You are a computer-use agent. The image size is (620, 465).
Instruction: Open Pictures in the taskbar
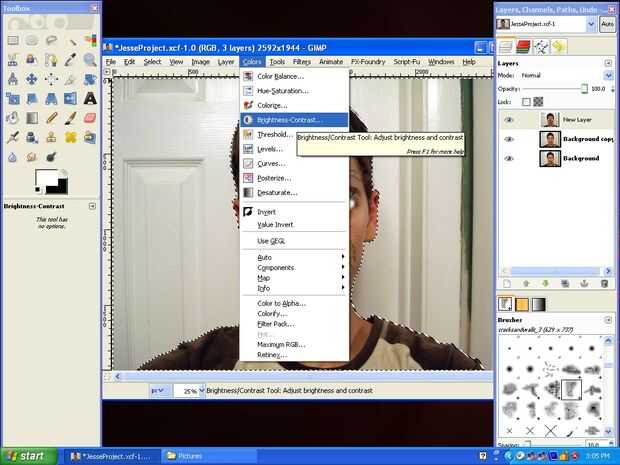pos(208,456)
